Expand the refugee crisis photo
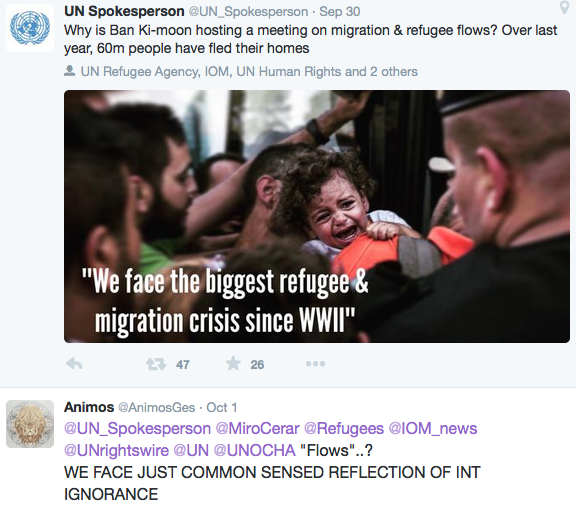The width and height of the screenshot is (576, 509). pyautogui.click(x=317, y=216)
